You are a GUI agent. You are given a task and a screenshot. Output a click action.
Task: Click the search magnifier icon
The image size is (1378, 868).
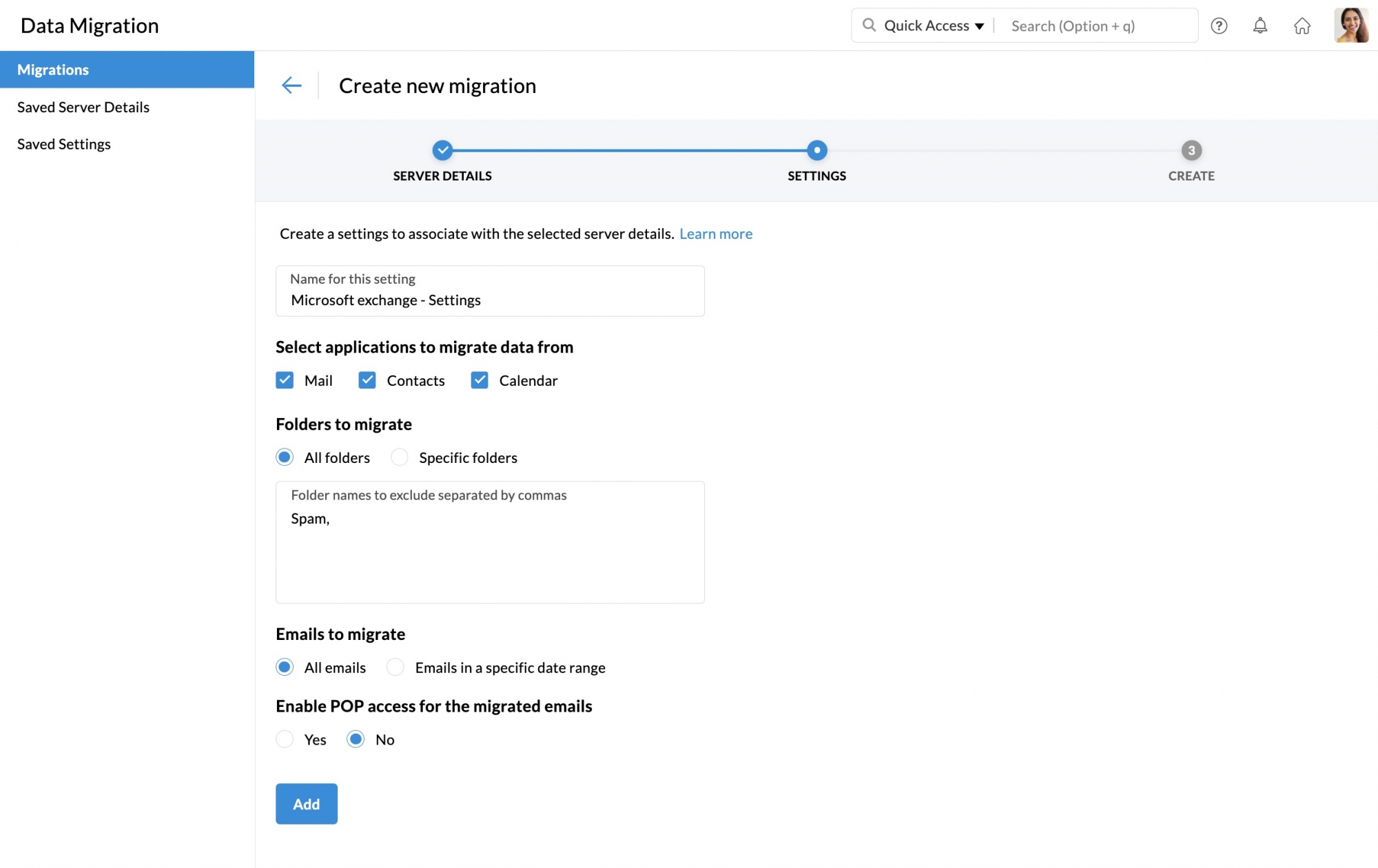869,25
